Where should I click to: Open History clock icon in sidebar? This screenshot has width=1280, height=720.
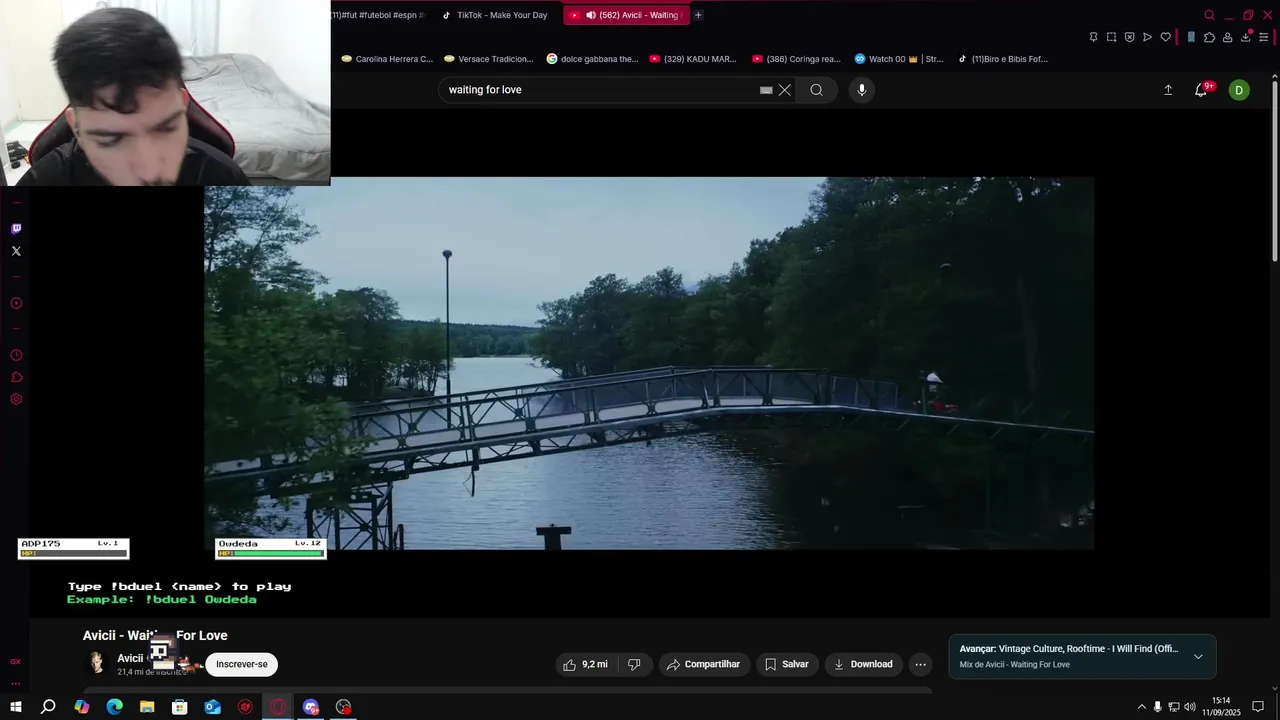(16, 355)
